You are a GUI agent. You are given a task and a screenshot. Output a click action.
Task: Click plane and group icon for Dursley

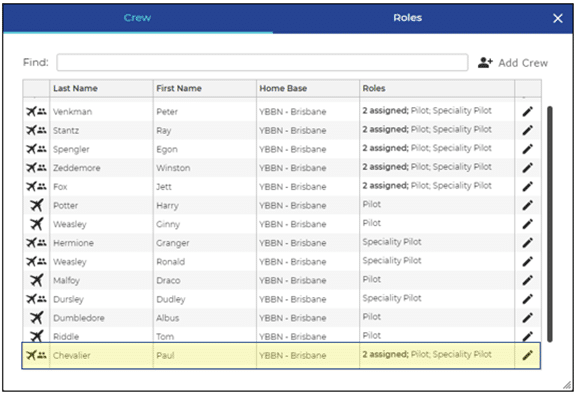(x=36, y=299)
